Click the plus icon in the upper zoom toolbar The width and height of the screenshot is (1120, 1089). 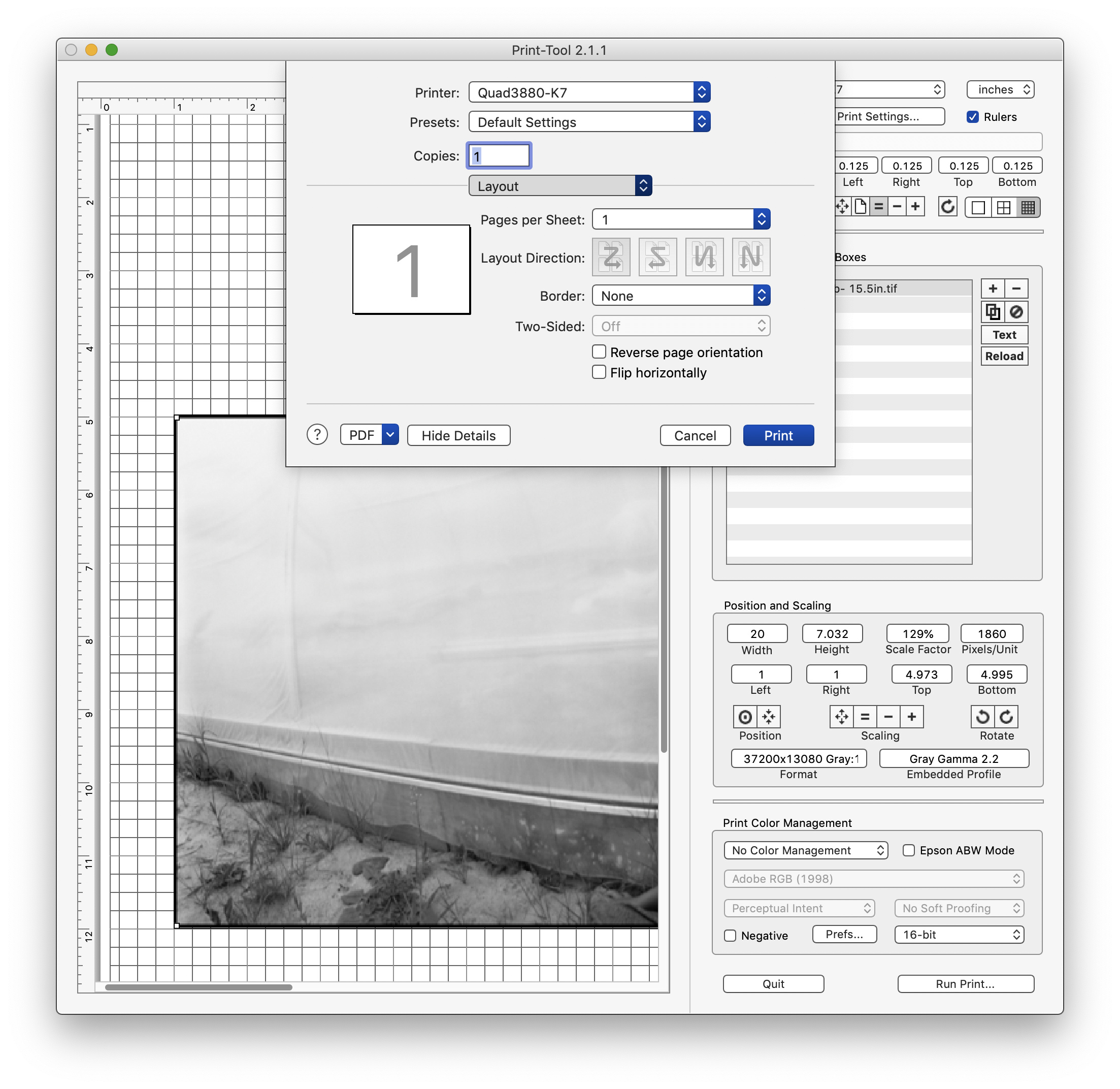pyautogui.click(x=915, y=207)
